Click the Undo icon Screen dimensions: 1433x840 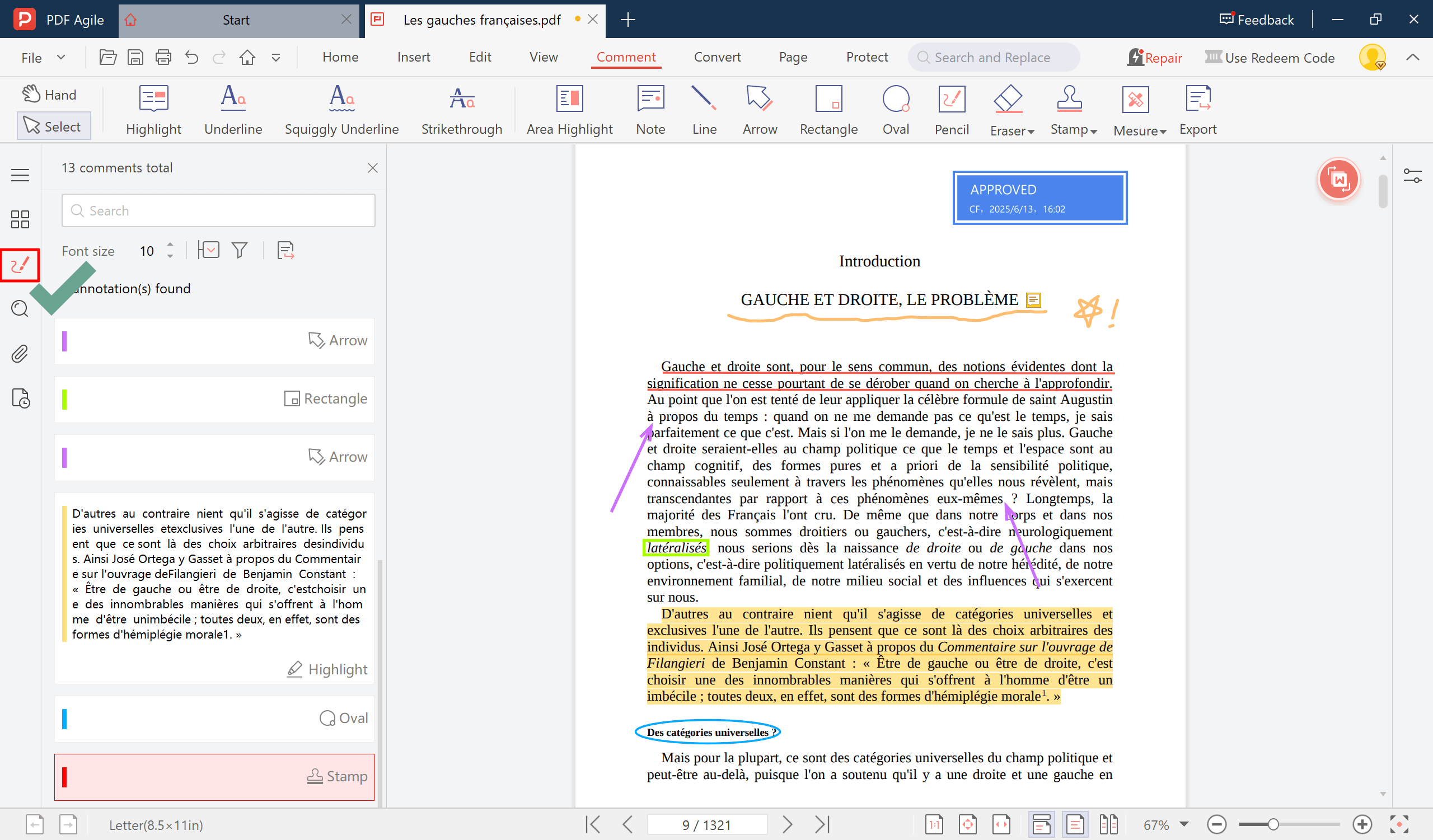pyautogui.click(x=191, y=58)
